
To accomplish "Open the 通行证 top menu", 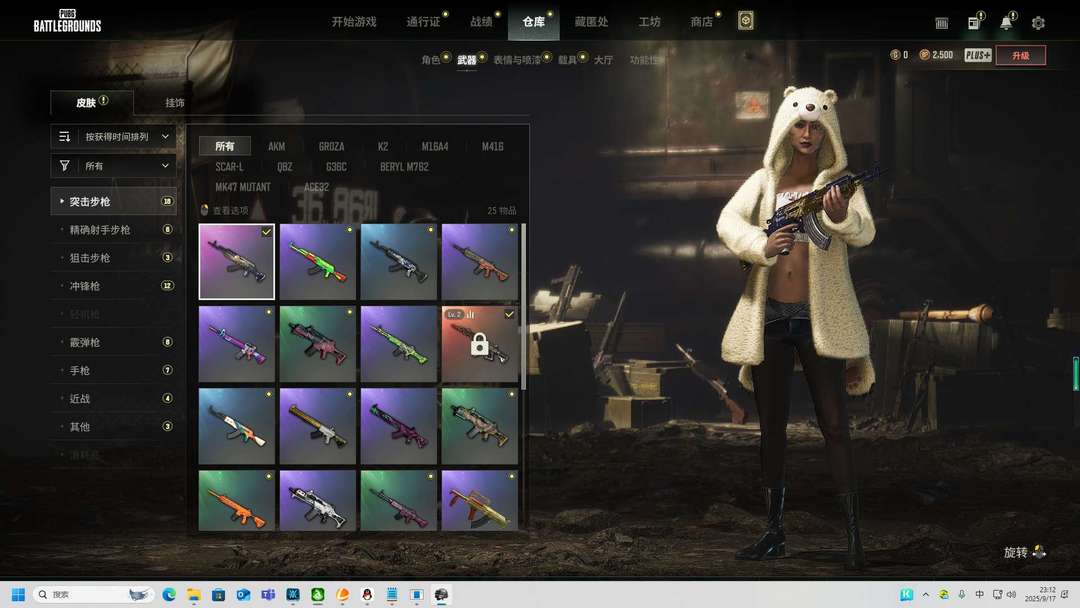I will tap(423, 22).
